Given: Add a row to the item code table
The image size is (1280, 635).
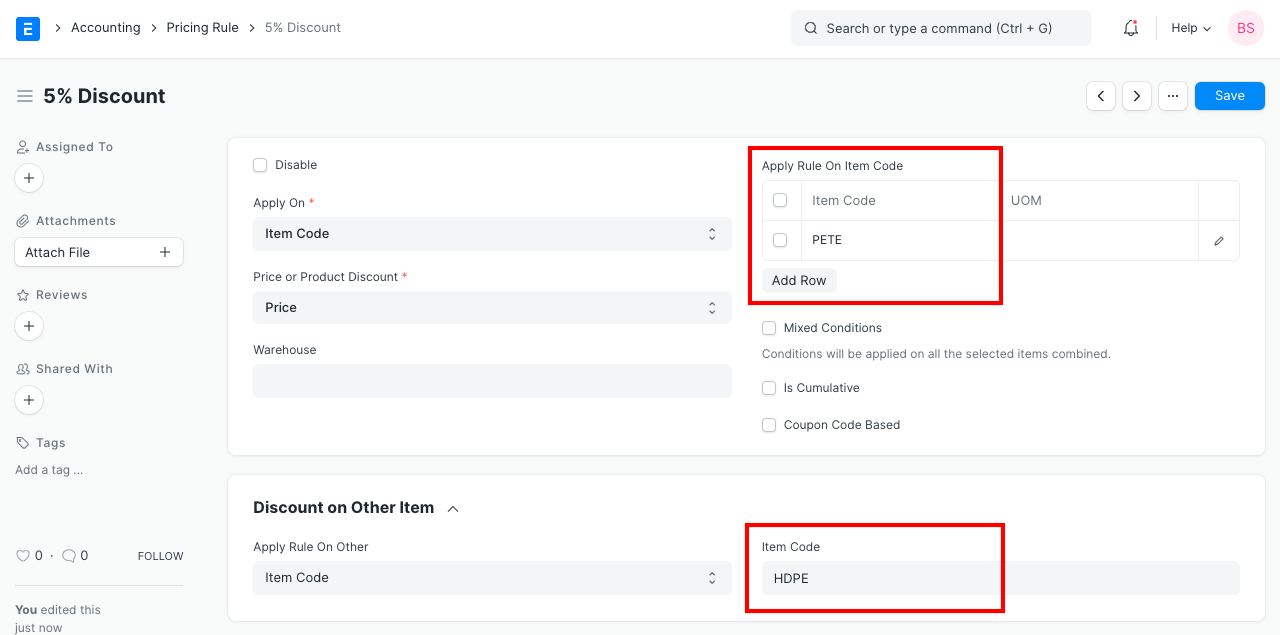Looking at the screenshot, I should 798,280.
